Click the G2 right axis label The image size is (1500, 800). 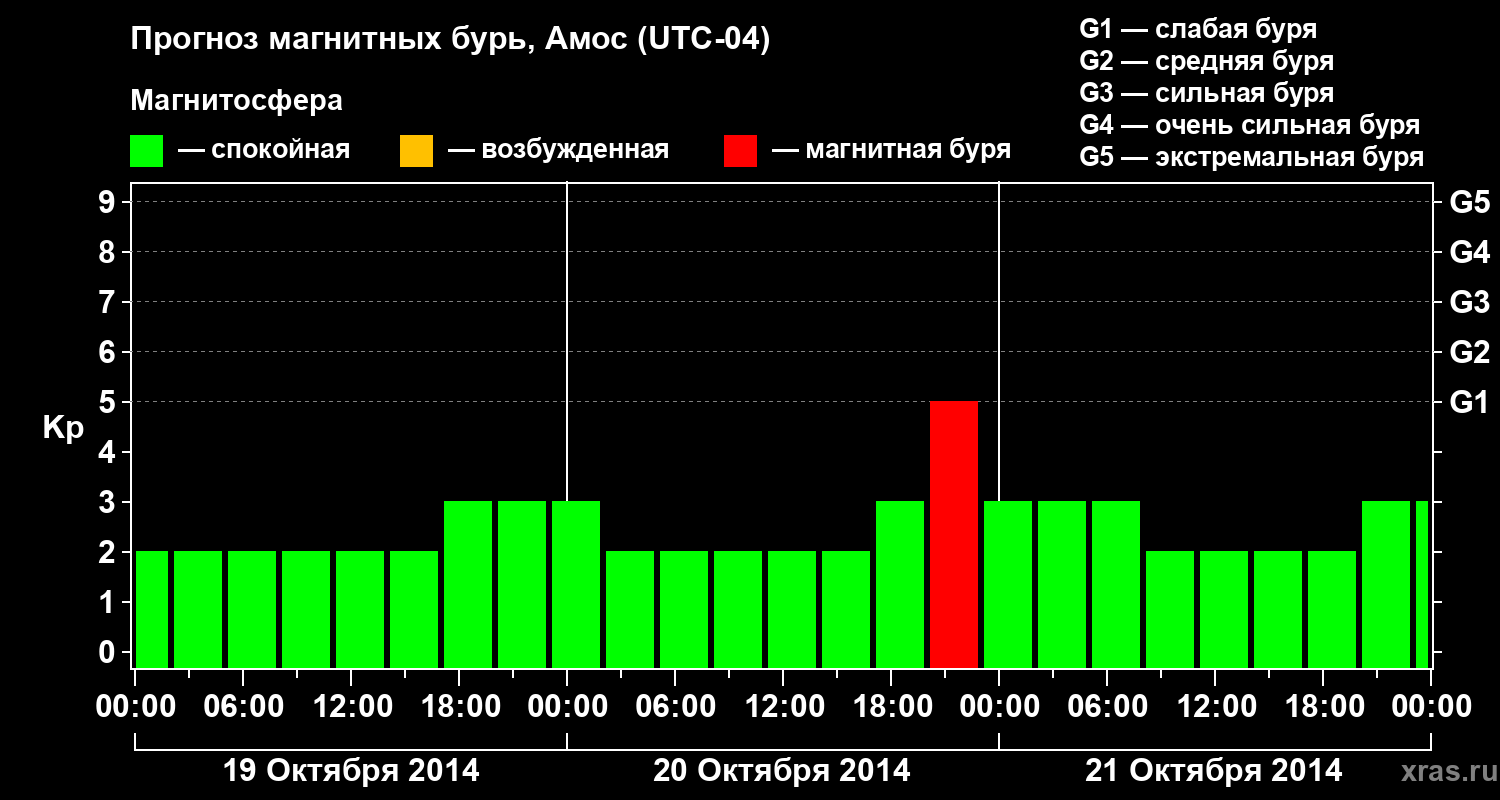click(1470, 352)
